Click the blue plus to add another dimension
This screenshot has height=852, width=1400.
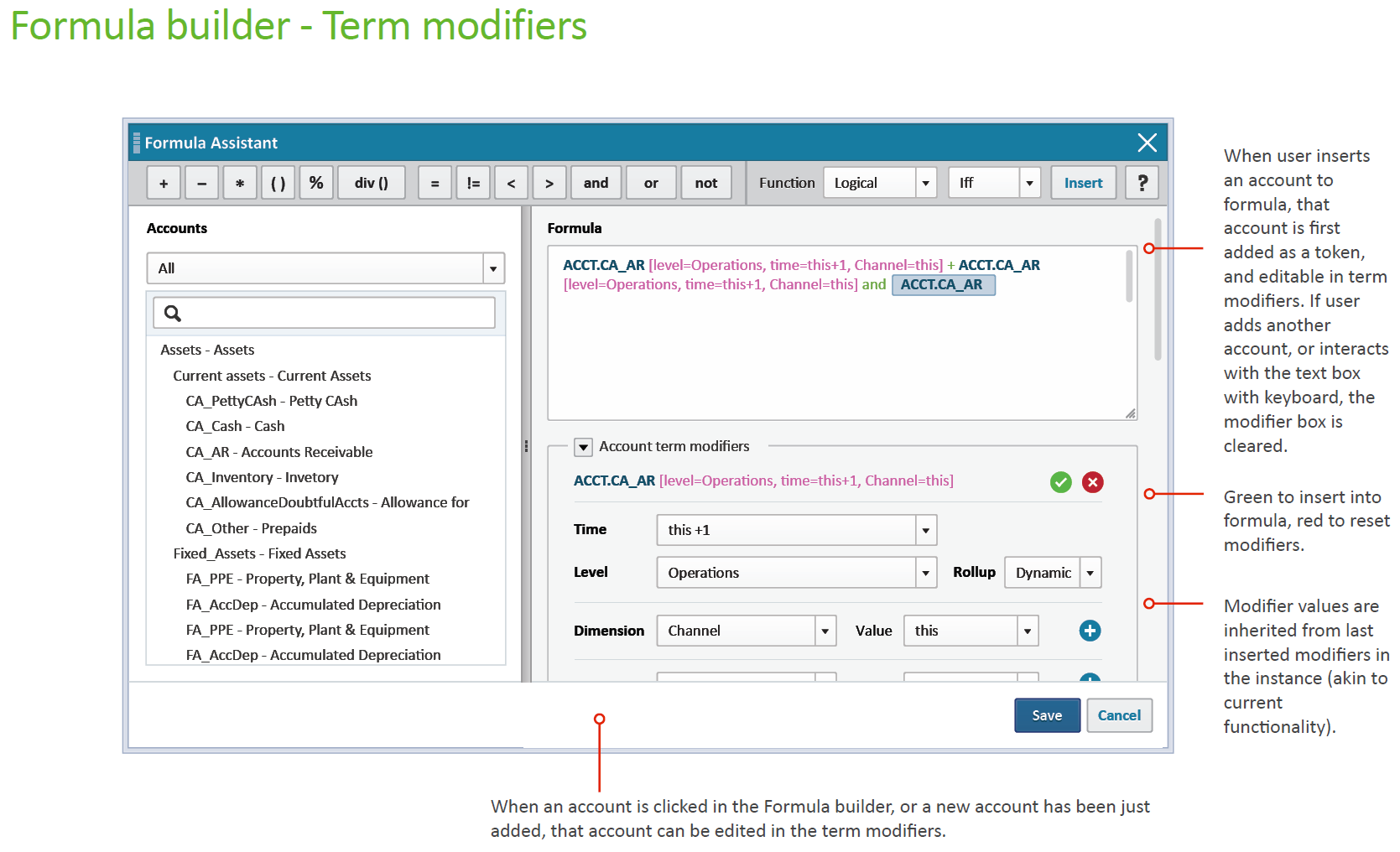point(1090,631)
